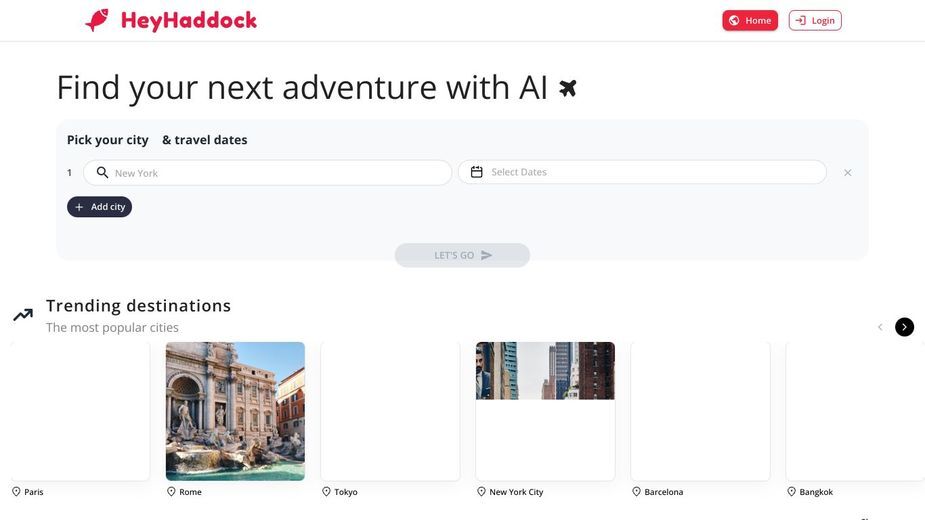Open the Select Dates field
Viewport: 925px width, 520px height.
click(642, 172)
